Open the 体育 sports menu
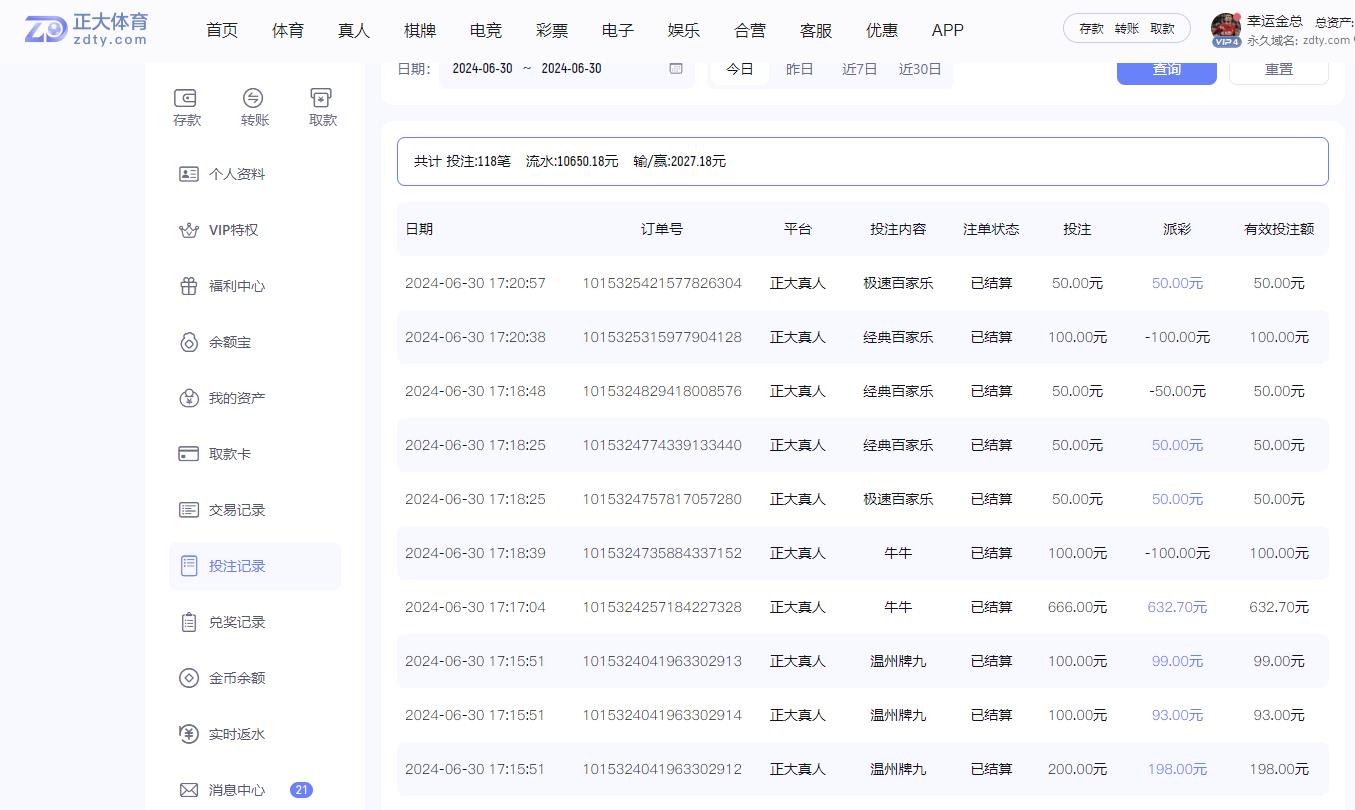This screenshot has width=1355, height=810. [x=287, y=30]
